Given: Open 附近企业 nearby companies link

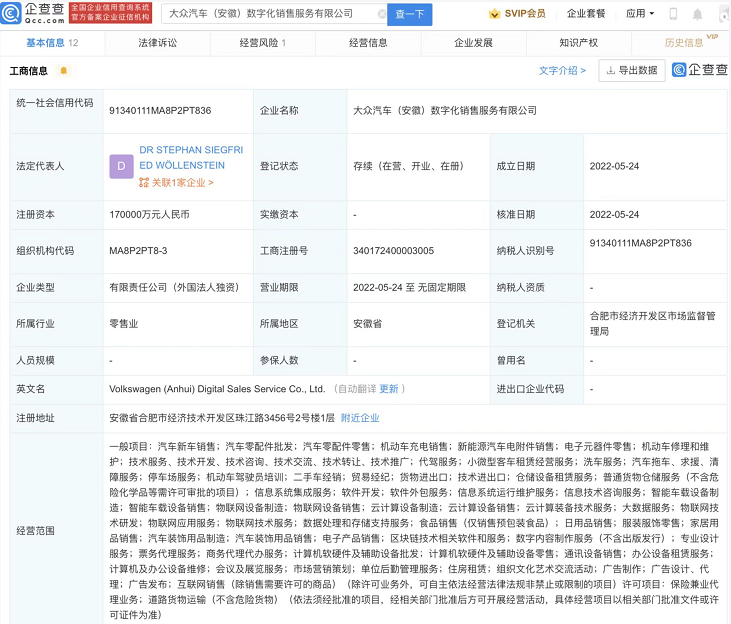Looking at the screenshot, I should coord(360,417).
